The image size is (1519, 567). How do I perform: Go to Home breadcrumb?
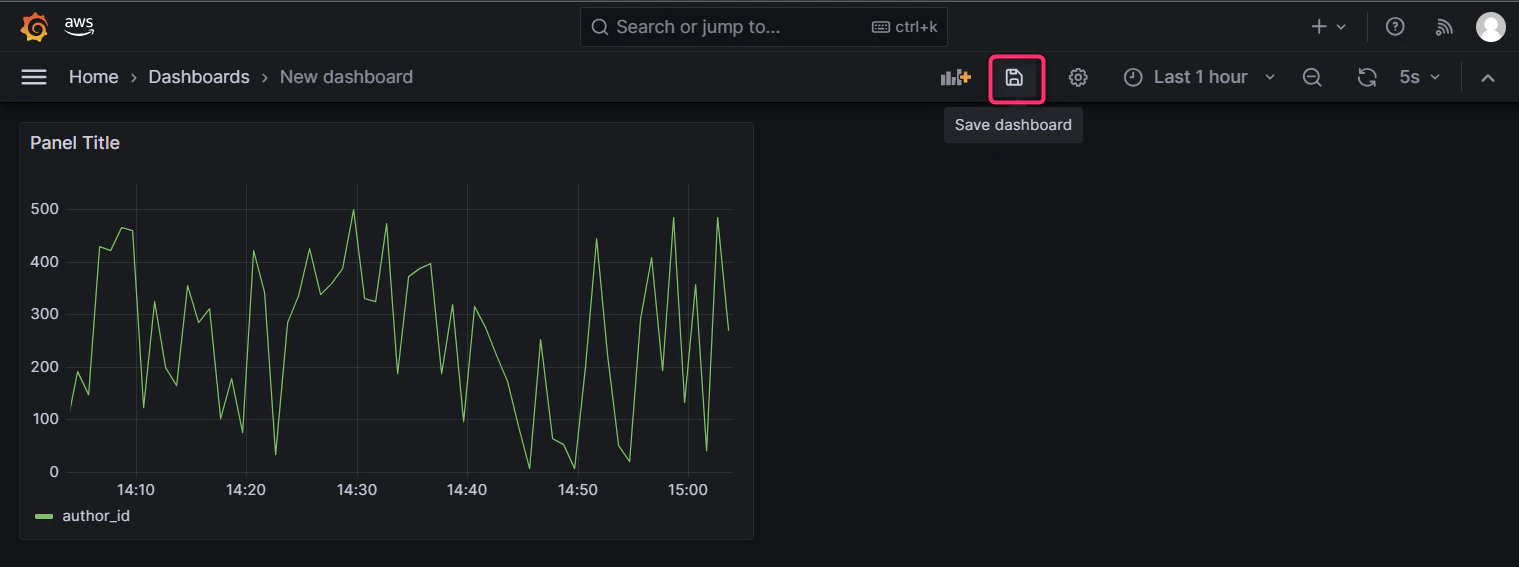(x=94, y=77)
